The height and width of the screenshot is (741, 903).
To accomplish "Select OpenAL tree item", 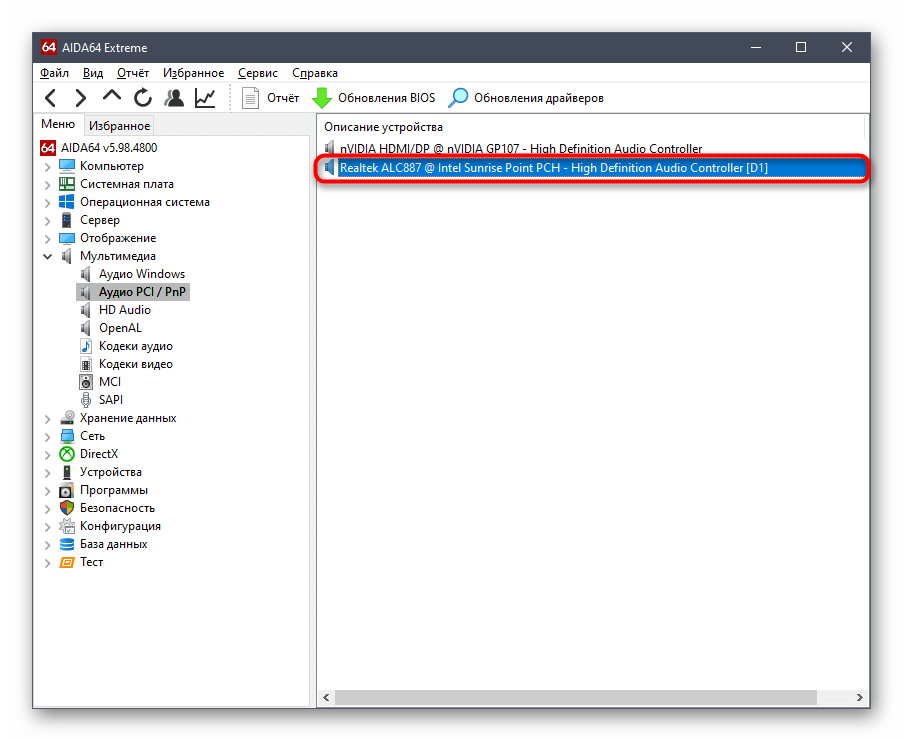I will tap(120, 328).
